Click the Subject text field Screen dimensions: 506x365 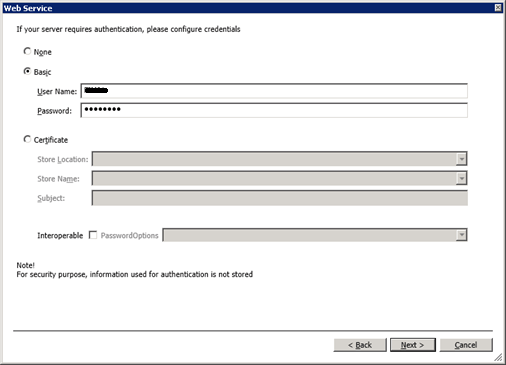[x=279, y=198]
